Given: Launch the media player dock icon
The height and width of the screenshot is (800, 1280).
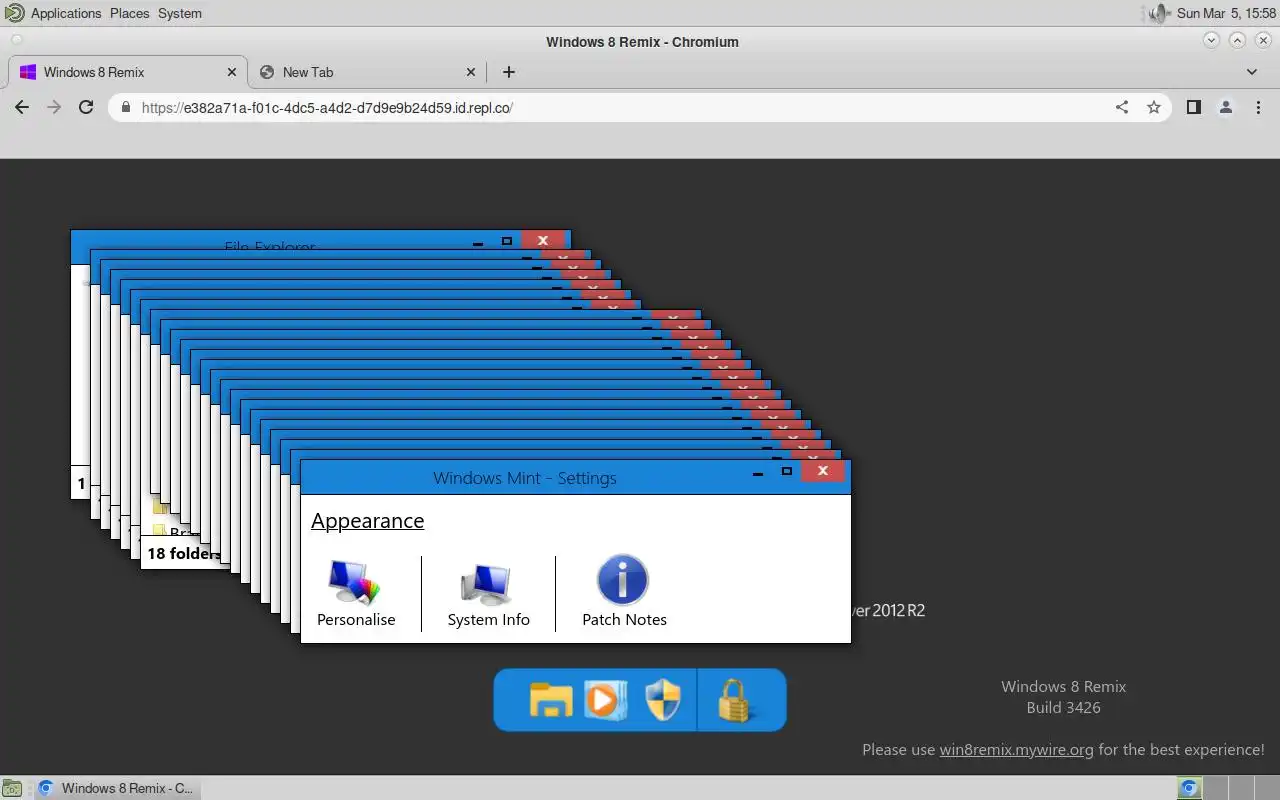Looking at the screenshot, I should pos(605,700).
